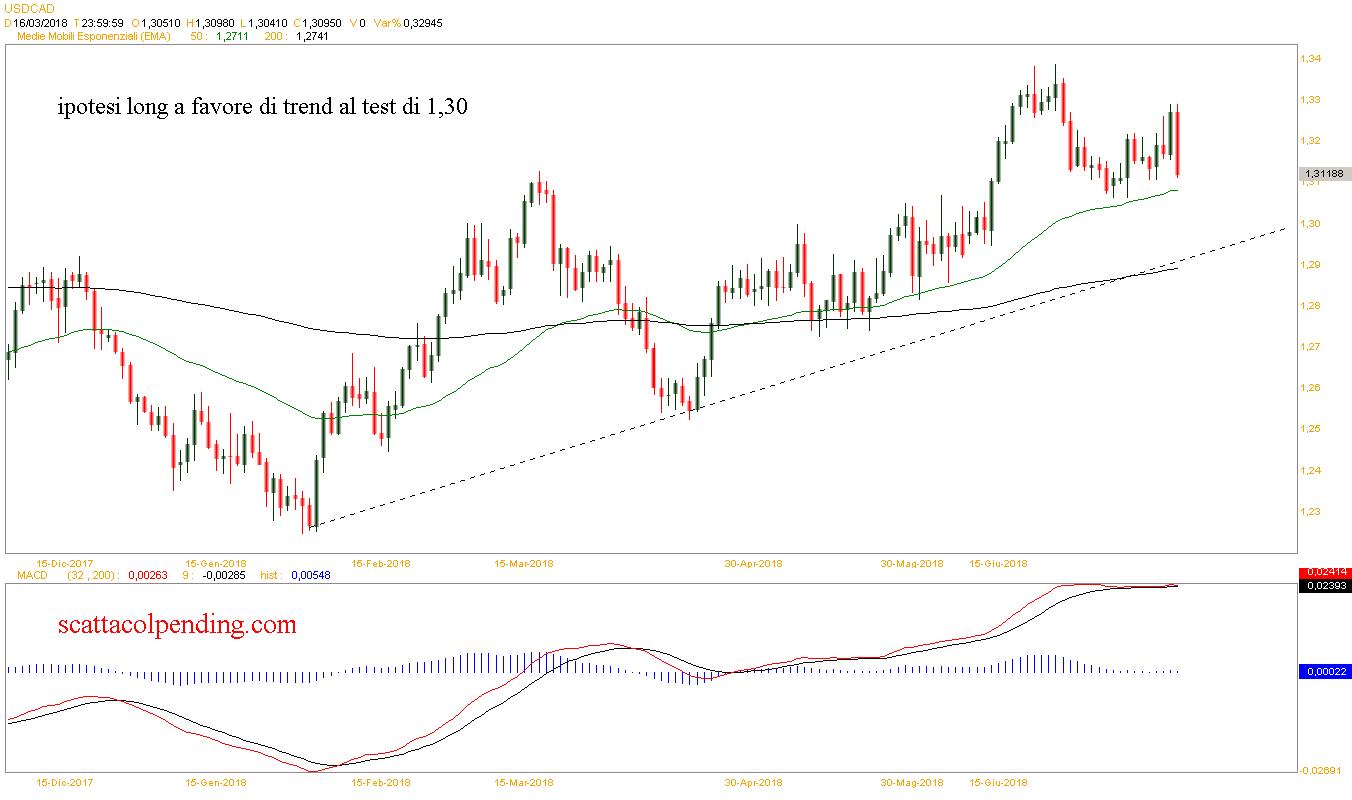Select the MACD indicator label
The height and width of the screenshot is (800, 1352).
pyautogui.click(x=23, y=575)
